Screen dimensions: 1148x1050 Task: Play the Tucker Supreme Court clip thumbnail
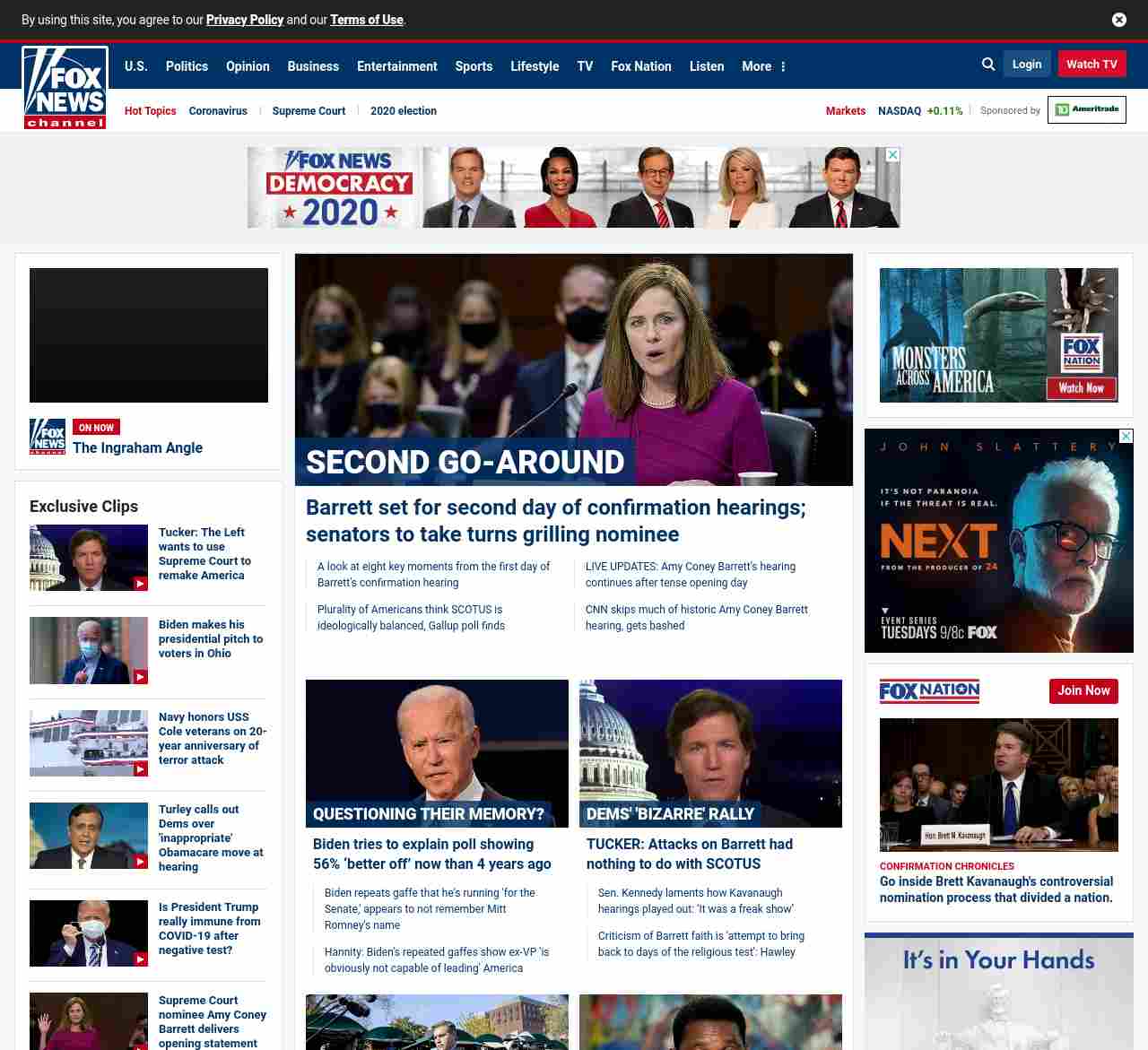(x=89, y=558)
